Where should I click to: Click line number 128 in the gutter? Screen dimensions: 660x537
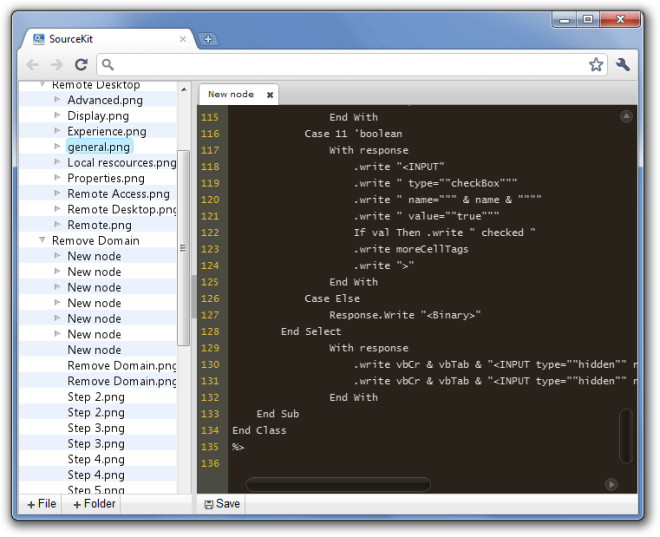(210, 332)
